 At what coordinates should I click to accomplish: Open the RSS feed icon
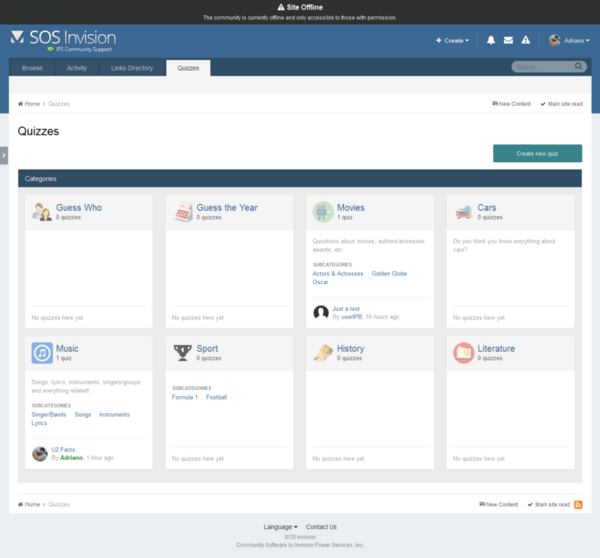coord(578,505)
